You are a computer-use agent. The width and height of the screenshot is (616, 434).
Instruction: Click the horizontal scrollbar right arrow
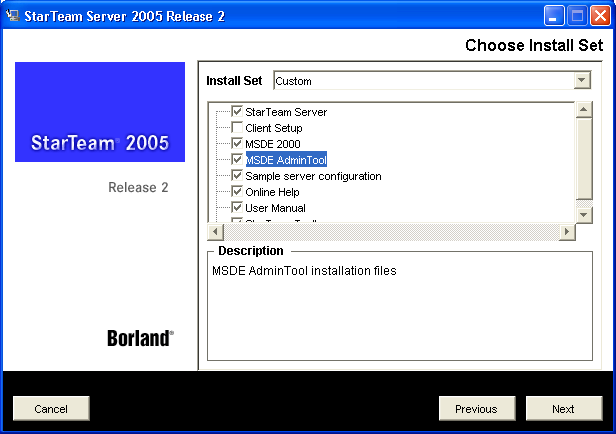[x=567, y=232]
